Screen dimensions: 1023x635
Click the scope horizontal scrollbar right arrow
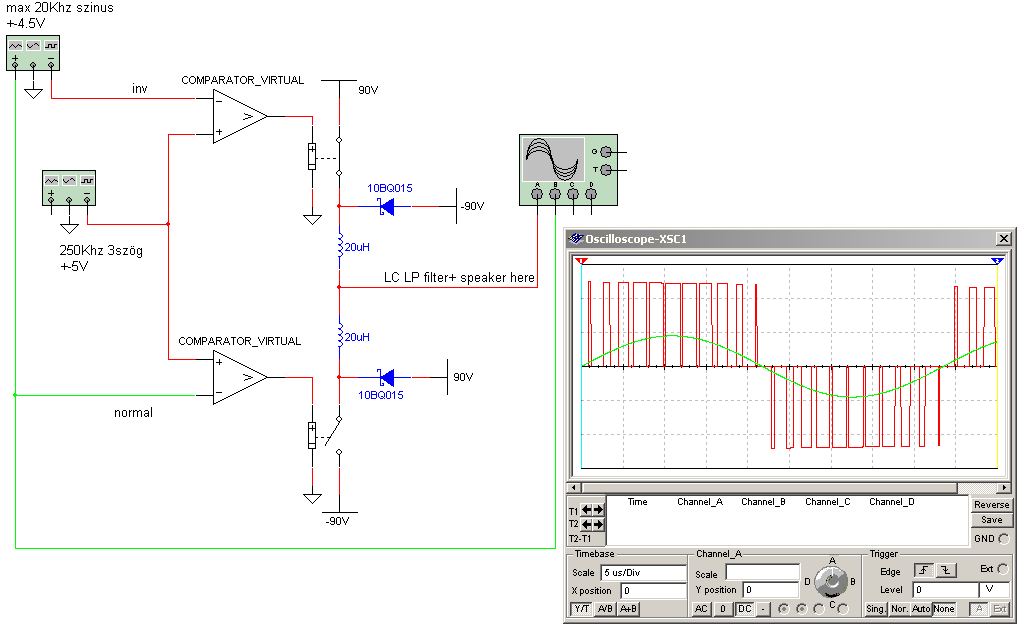tap(1004, 488)
